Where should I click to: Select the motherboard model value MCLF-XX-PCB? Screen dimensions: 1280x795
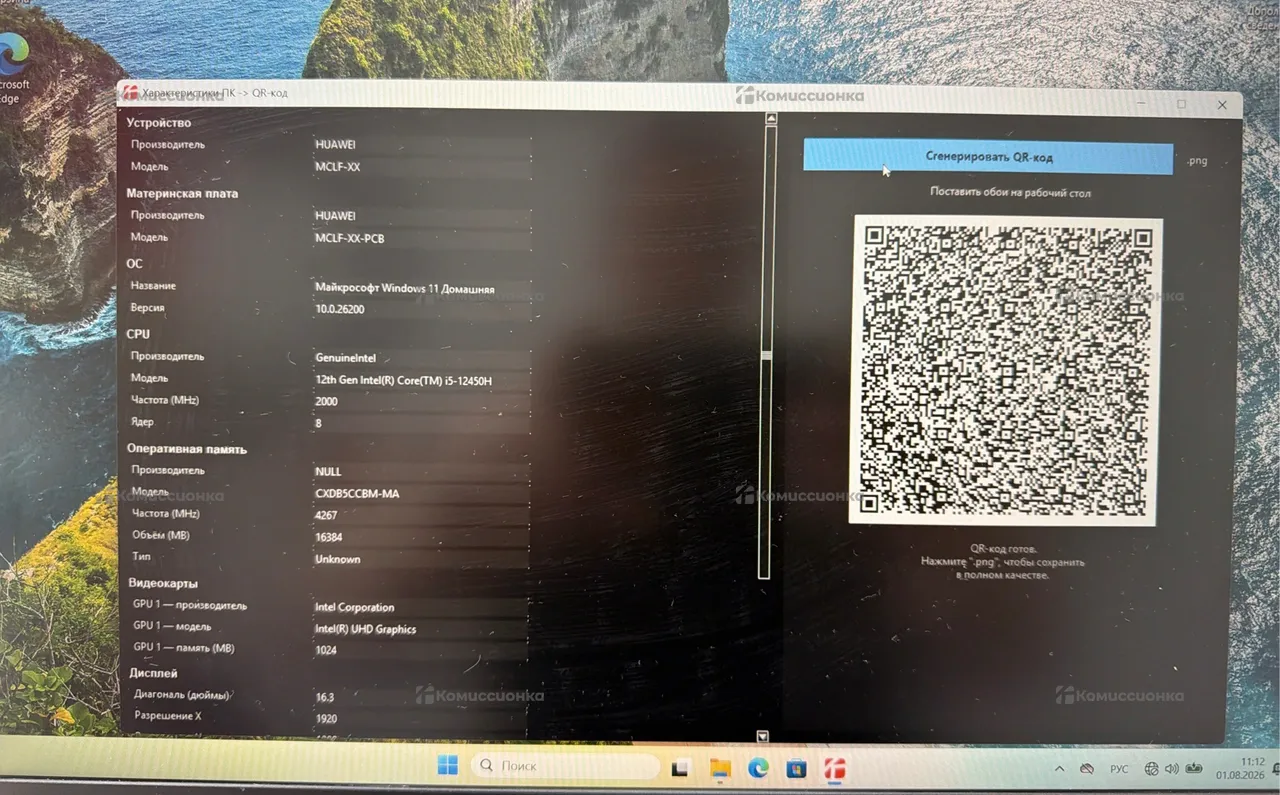click(349, 238)
